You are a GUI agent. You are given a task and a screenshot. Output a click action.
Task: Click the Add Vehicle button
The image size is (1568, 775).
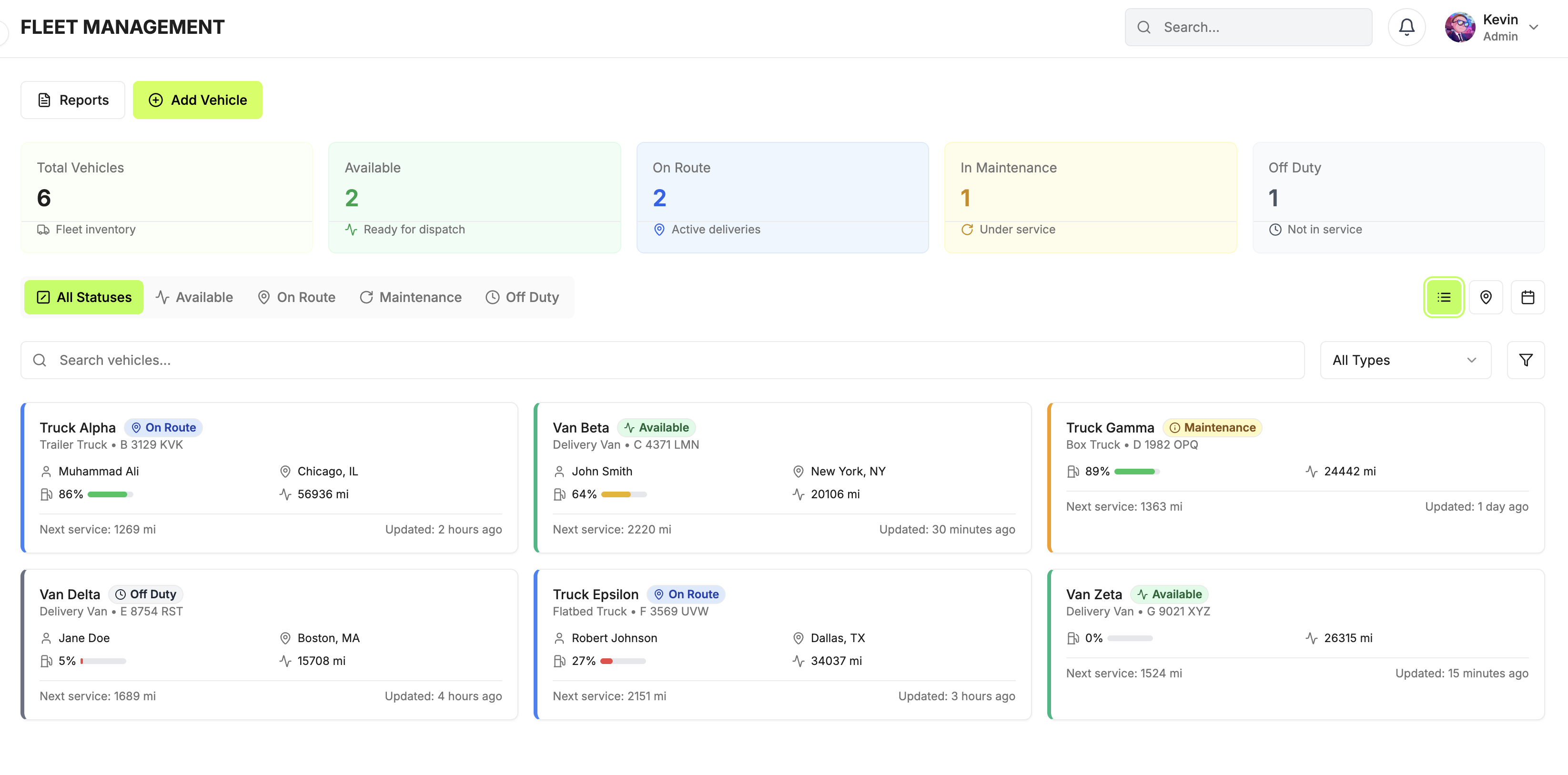point(197,100)
